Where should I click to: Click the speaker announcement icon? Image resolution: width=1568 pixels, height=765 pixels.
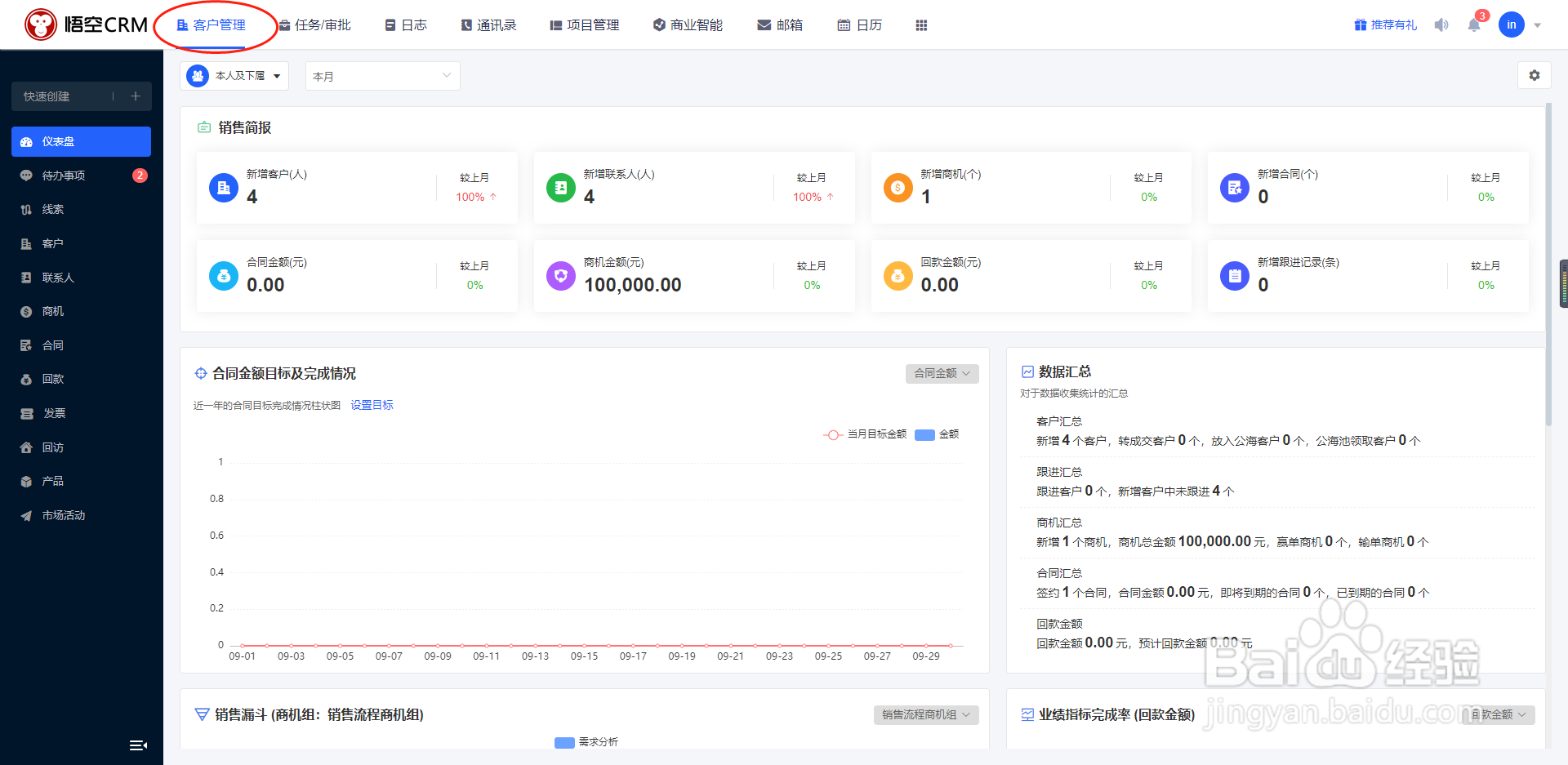click(1441, 25)
